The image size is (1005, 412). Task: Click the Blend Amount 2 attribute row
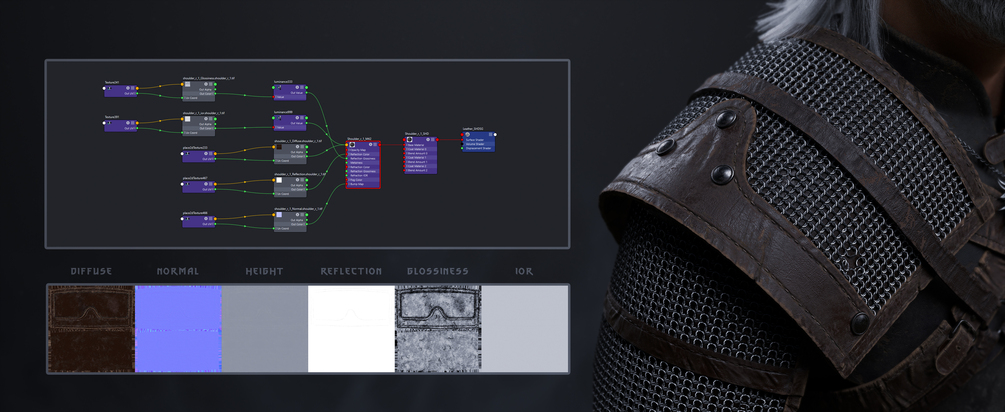coord(421,170)
